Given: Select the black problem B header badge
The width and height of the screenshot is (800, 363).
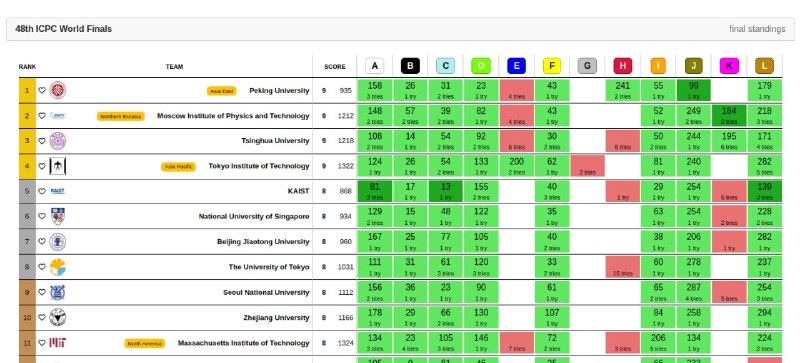Looking at the screenshot, I should pyautogui.click(x=410, y=66).
